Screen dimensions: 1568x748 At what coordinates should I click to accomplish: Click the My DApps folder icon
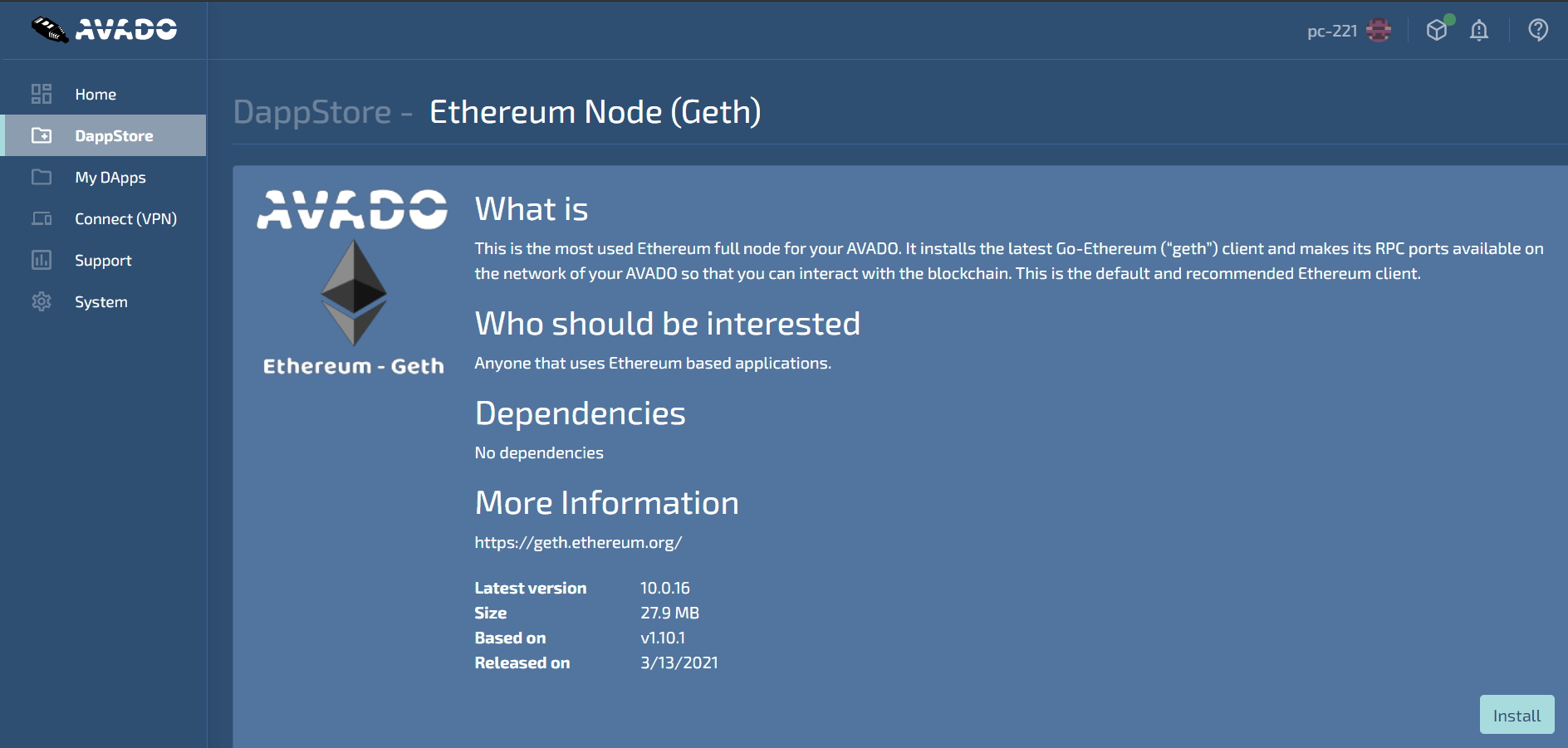coord(42,177)
